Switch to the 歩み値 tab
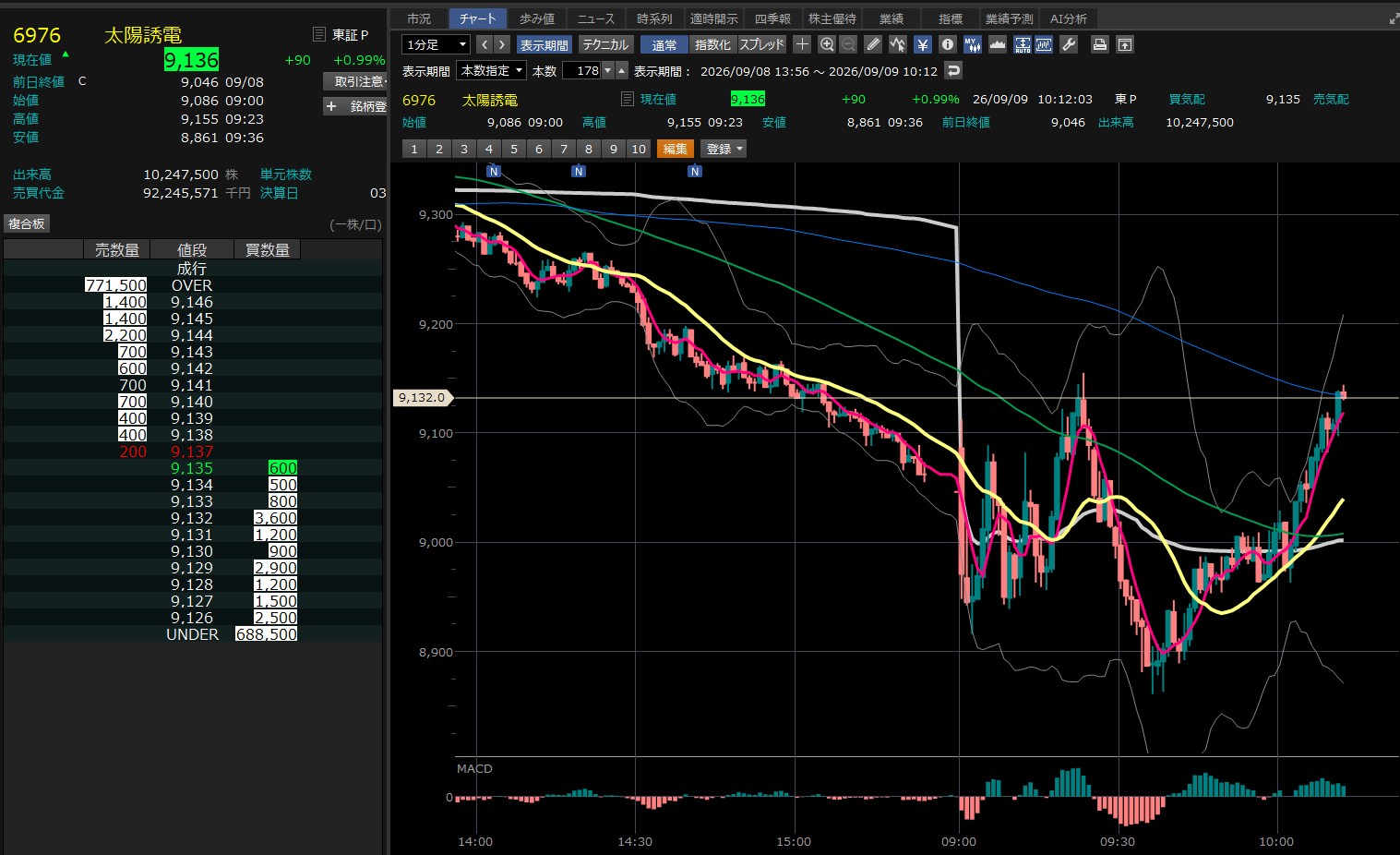1400x855 pixels. (536, 18)
